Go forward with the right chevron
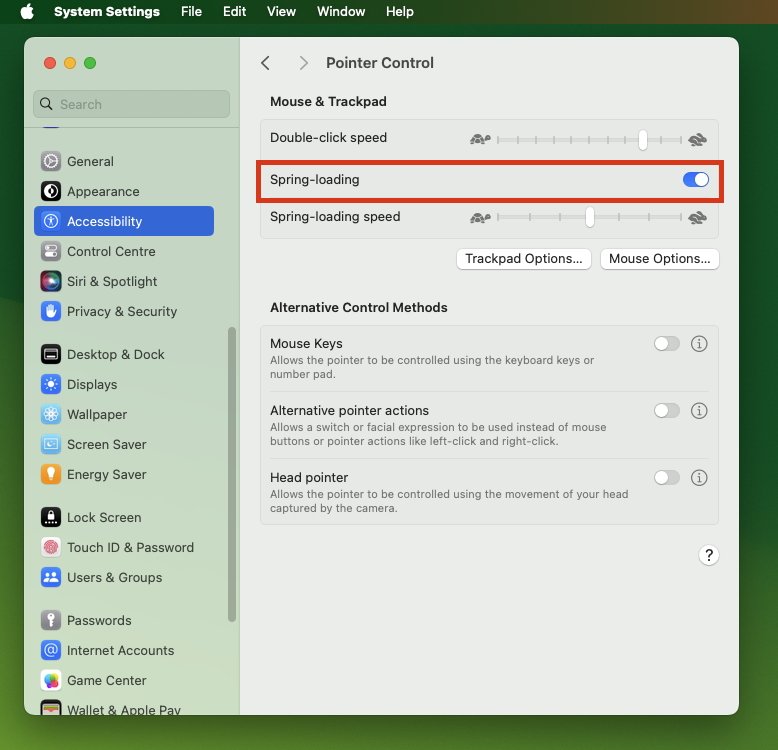 pyautogui.click(x=304, y=63)
